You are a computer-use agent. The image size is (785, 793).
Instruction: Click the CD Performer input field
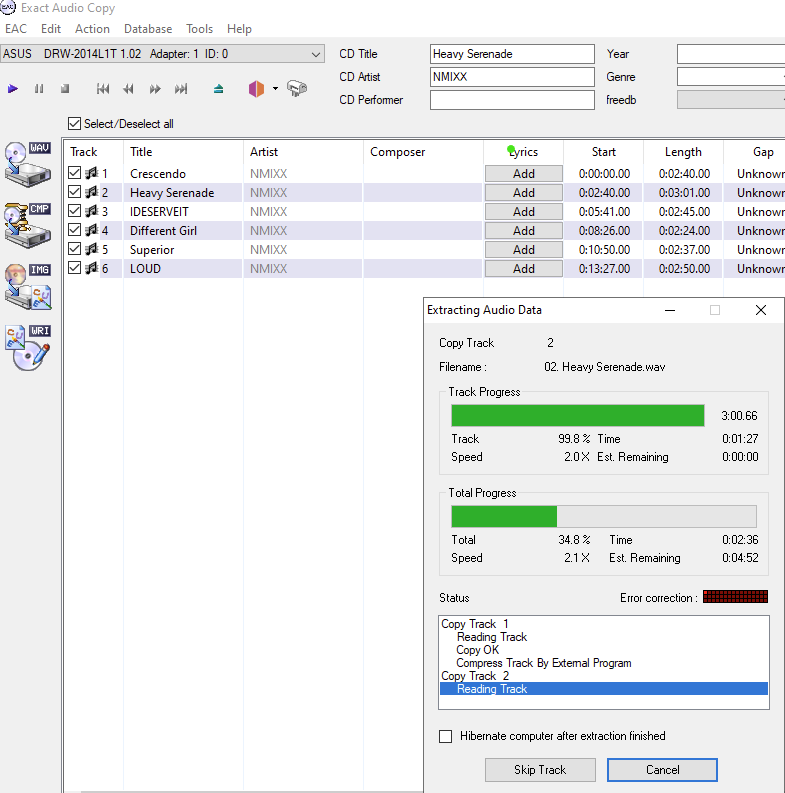tap(512, 100)
